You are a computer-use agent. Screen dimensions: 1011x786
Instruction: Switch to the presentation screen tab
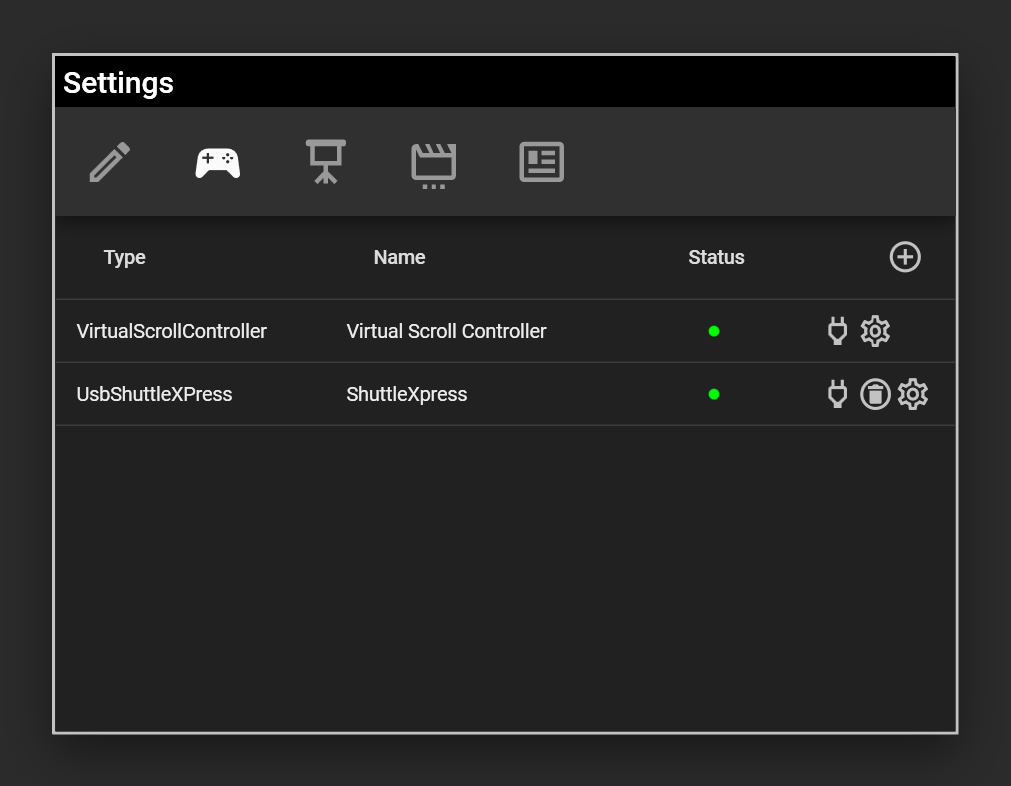[x=325, y=162]
